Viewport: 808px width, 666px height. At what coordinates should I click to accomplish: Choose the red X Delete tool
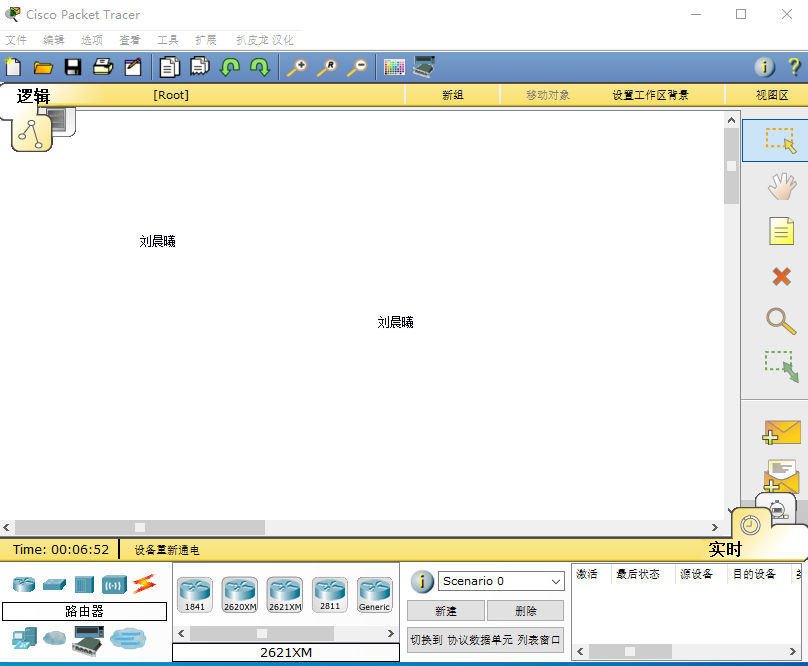point(781,276)
